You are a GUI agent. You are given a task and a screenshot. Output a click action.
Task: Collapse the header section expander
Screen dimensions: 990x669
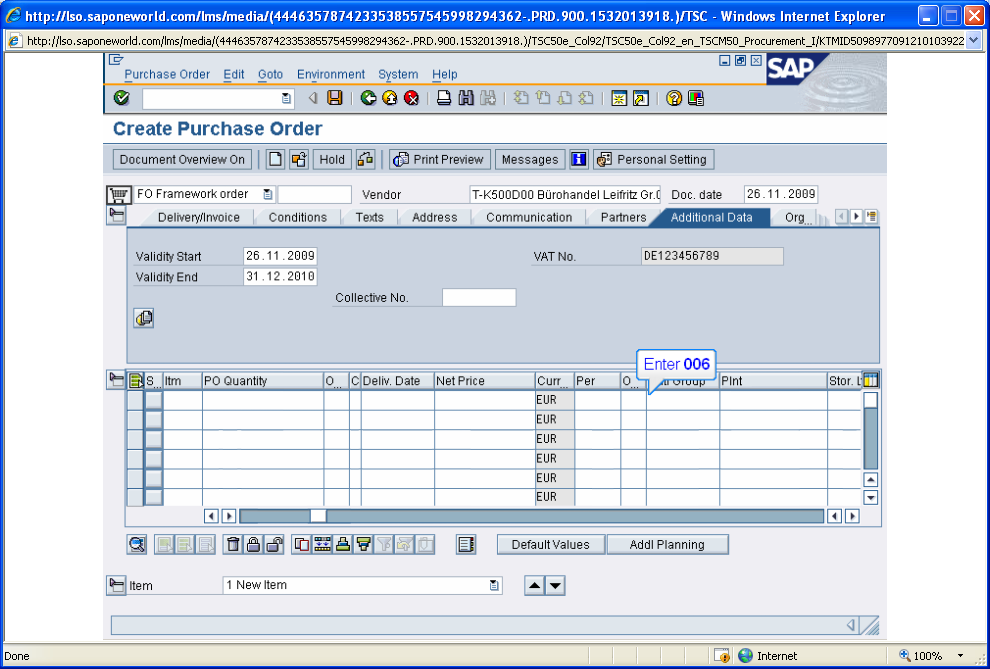coord(117,216)
